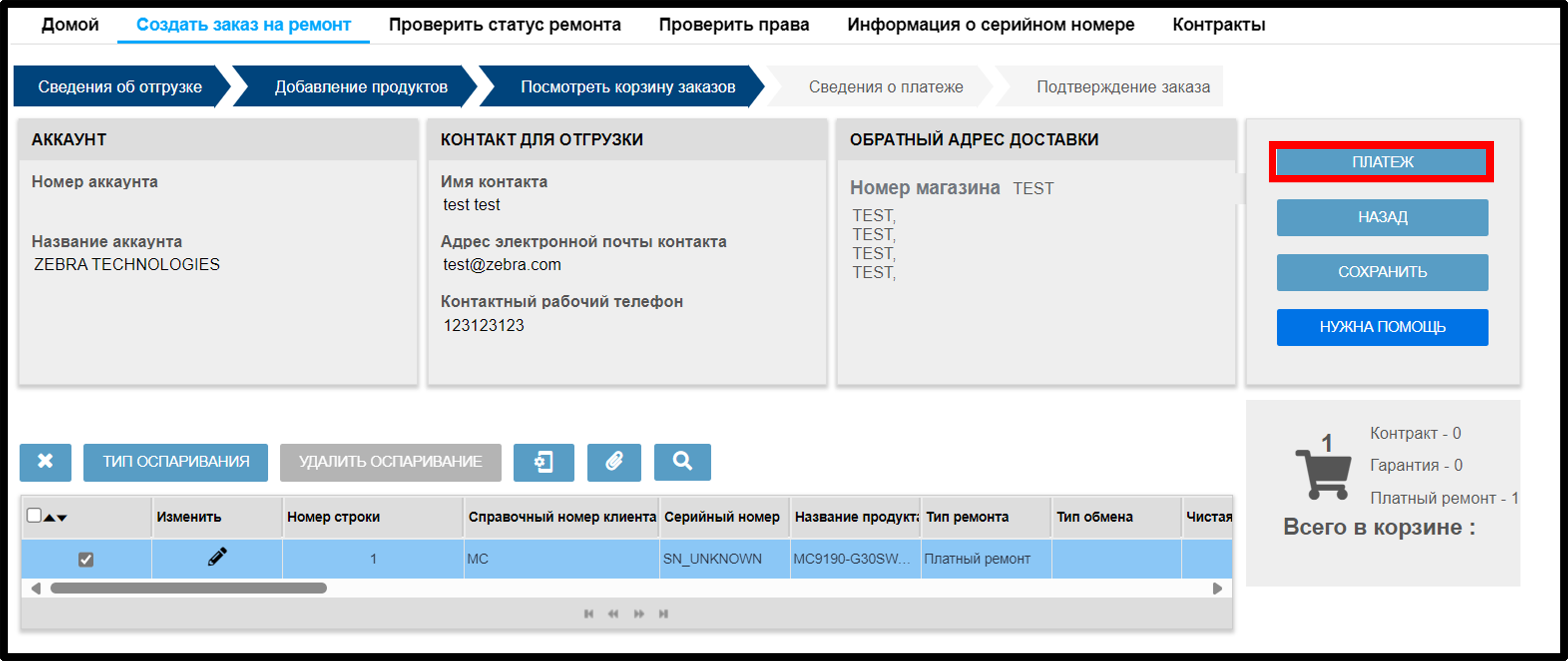Click the Название продукта column header
This screenshot has height=661, width=1568.
coord(856,517)
